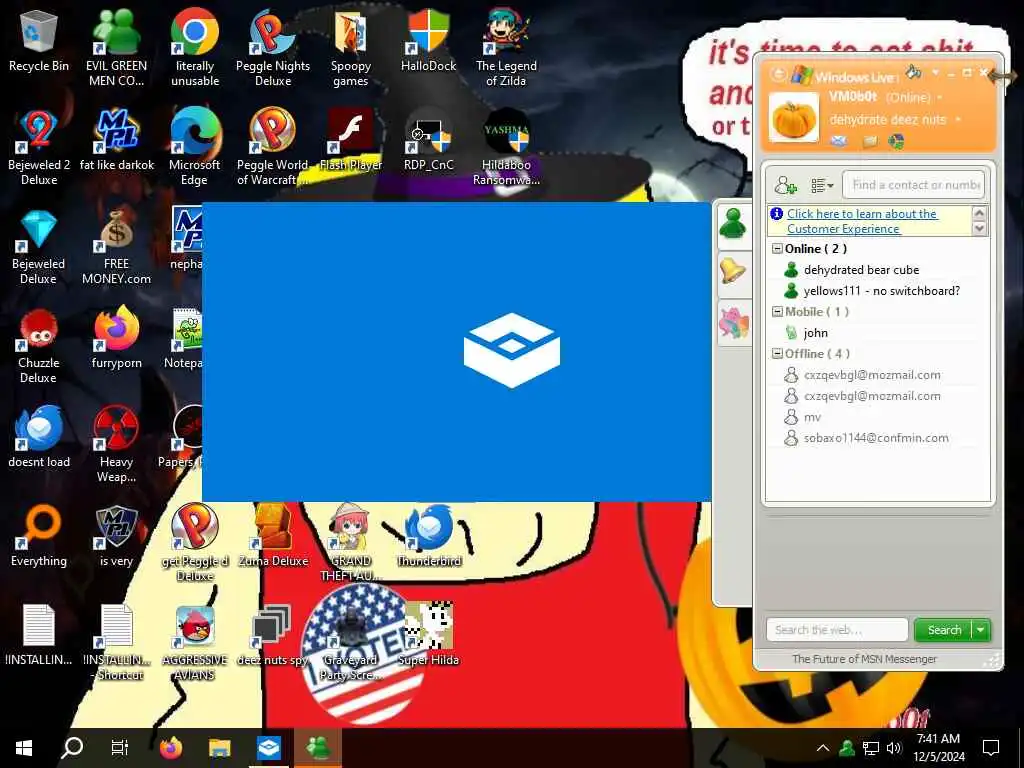1024x768 pixels.
Task: Select the Hildaboo Ransomwa... desktop icon
Action: [x=506, y=148]
